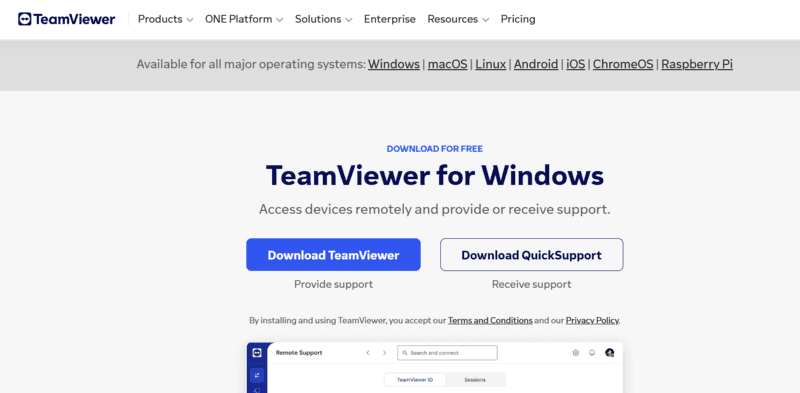Open the settings gear in the app preview
The height and width of the screenshot is (393, 800).
coord(576,353)
